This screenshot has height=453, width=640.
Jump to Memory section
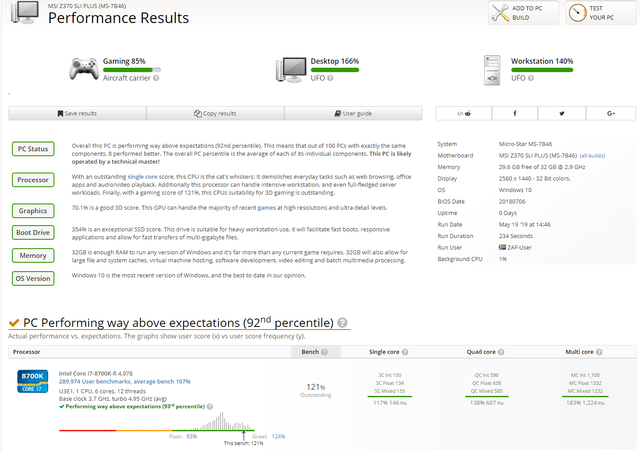(33, 256)
